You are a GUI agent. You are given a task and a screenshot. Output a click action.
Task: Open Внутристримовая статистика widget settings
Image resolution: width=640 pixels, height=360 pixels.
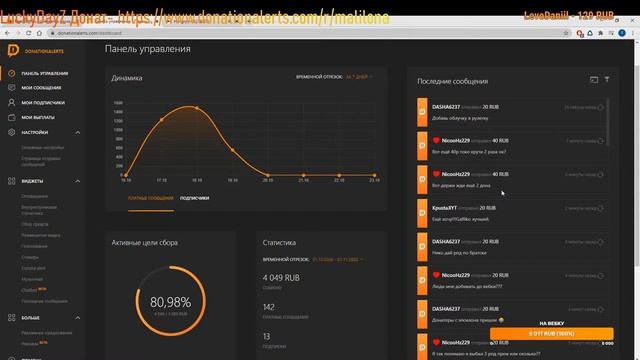[39, 210]
